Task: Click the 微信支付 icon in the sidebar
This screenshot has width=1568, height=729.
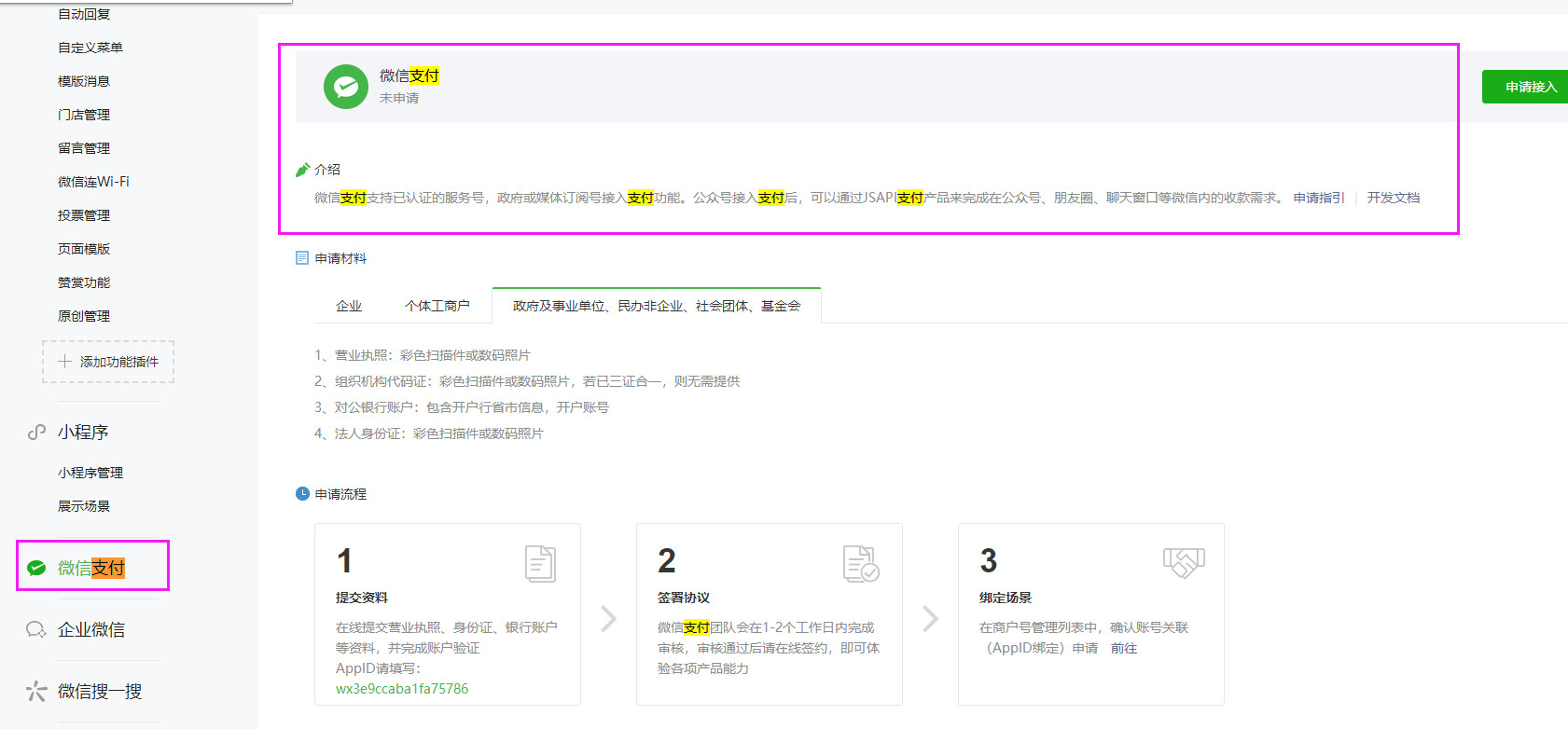Action: [x=36, y=568]
